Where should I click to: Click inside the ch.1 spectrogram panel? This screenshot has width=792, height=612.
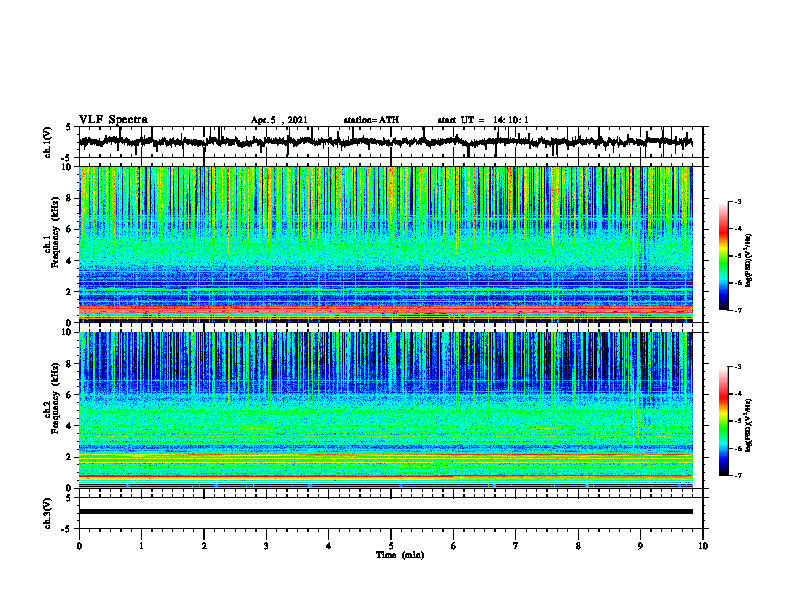point(385,244)
